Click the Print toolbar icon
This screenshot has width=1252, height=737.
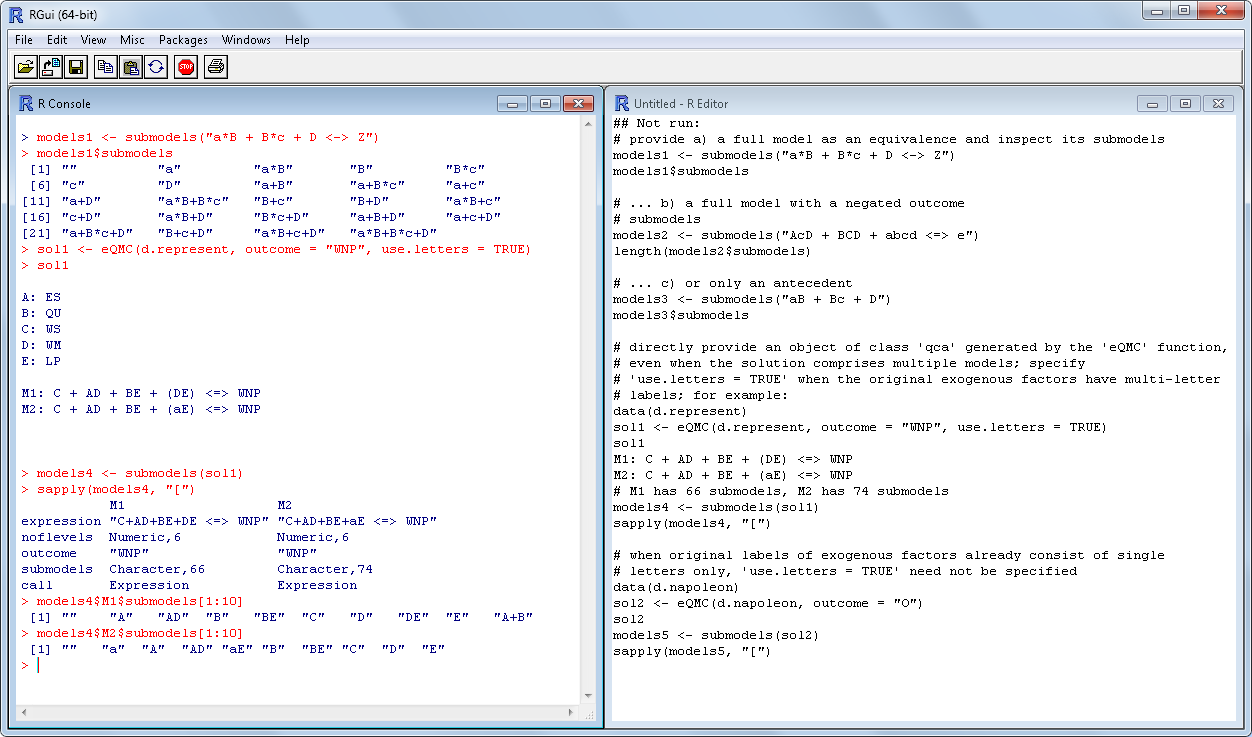tap(216, 67)
